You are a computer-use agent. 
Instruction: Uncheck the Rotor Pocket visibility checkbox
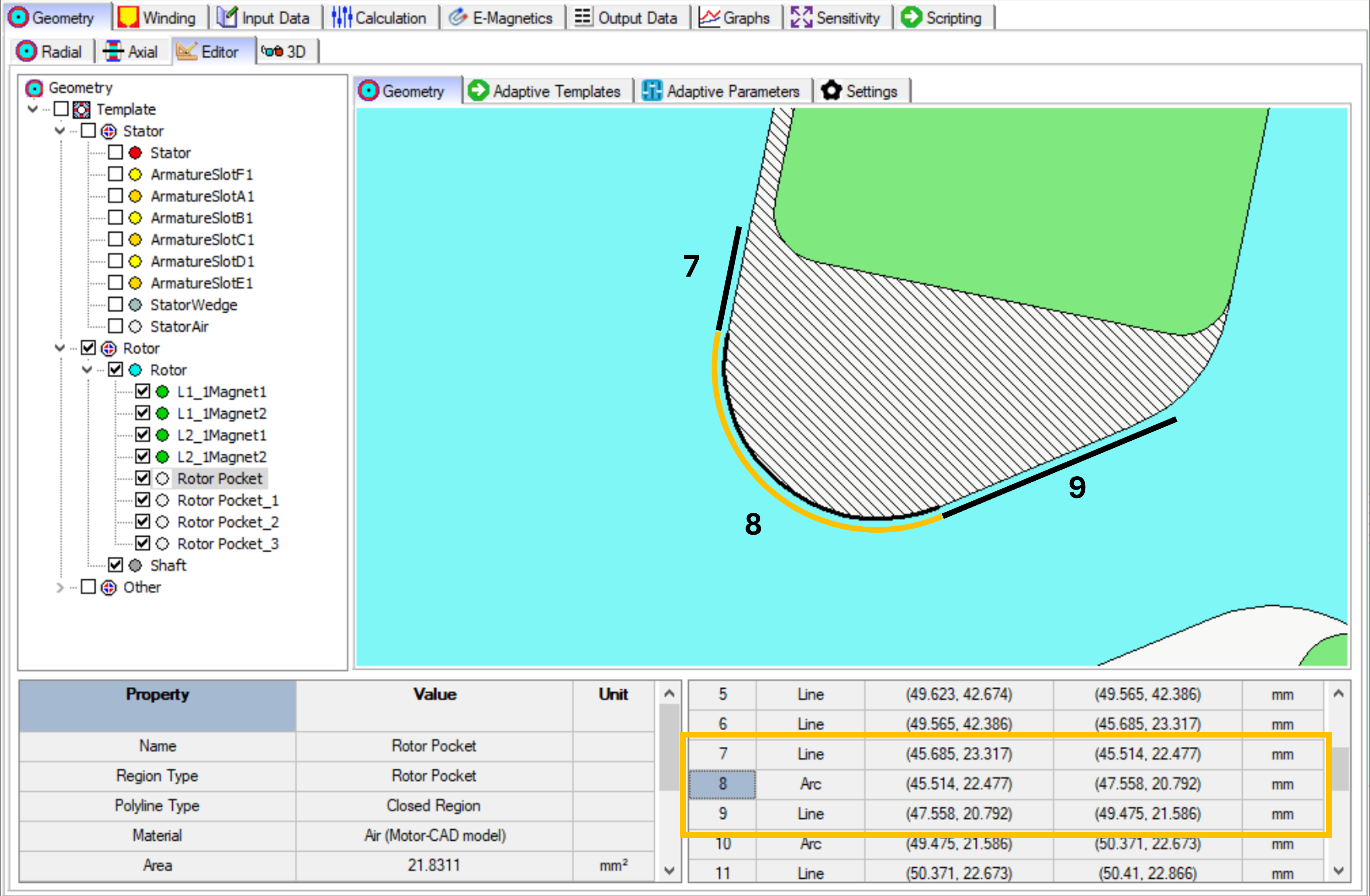point(143,477)
